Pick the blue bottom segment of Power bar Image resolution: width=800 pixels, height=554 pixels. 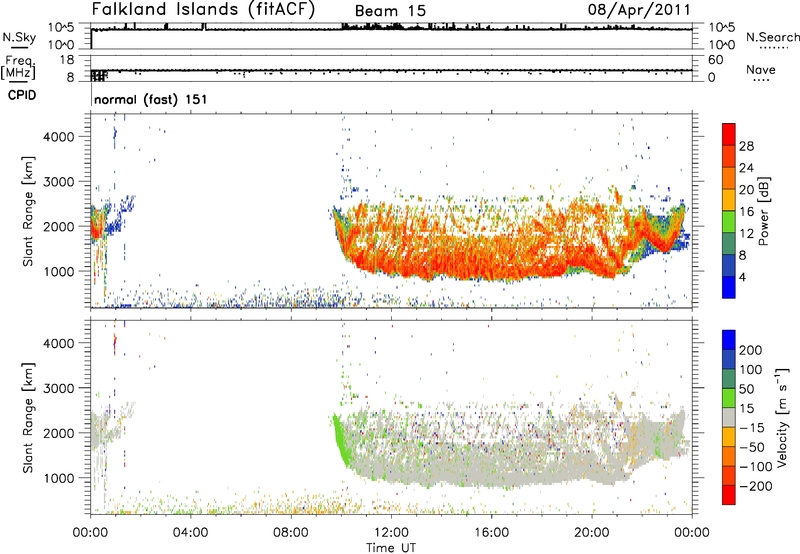(729, 287)
